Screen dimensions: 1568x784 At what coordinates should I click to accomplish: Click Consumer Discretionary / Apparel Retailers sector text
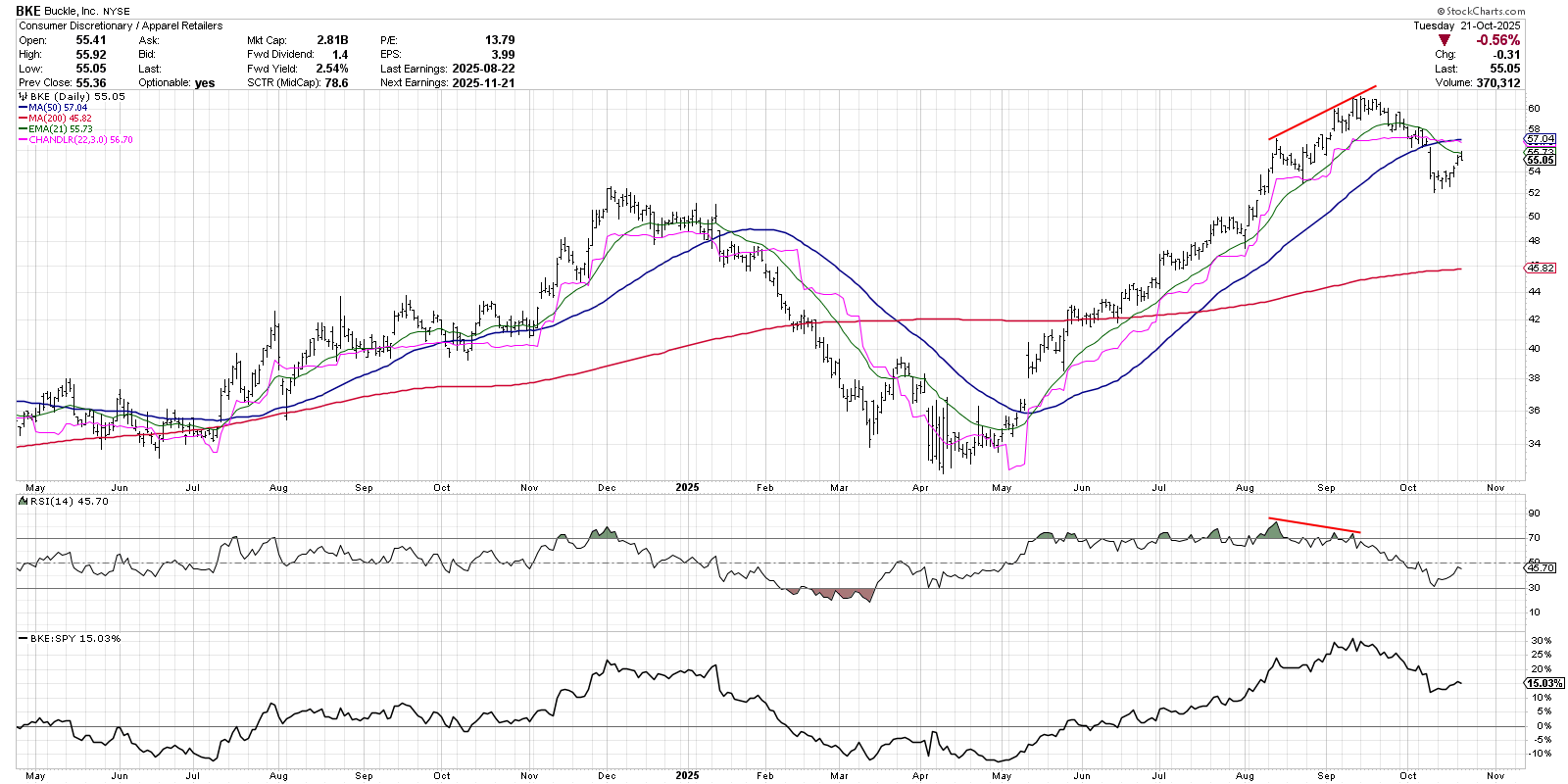pyautogui.click(x=121, y=25)
